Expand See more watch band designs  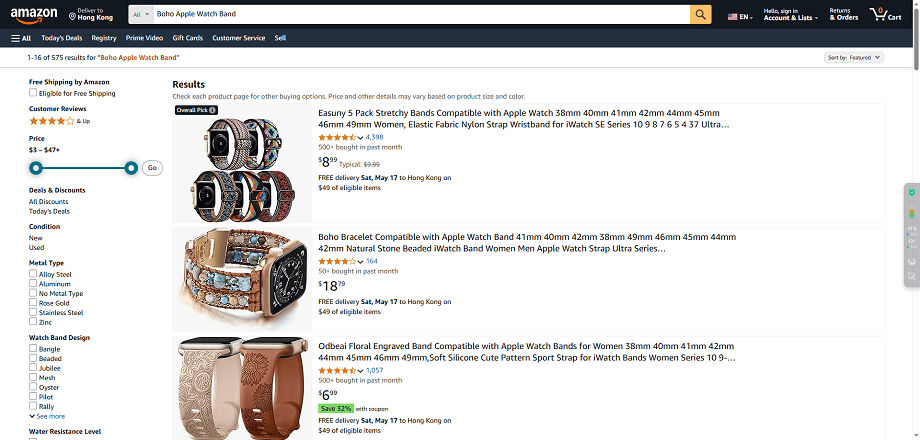tap(47, 416)
